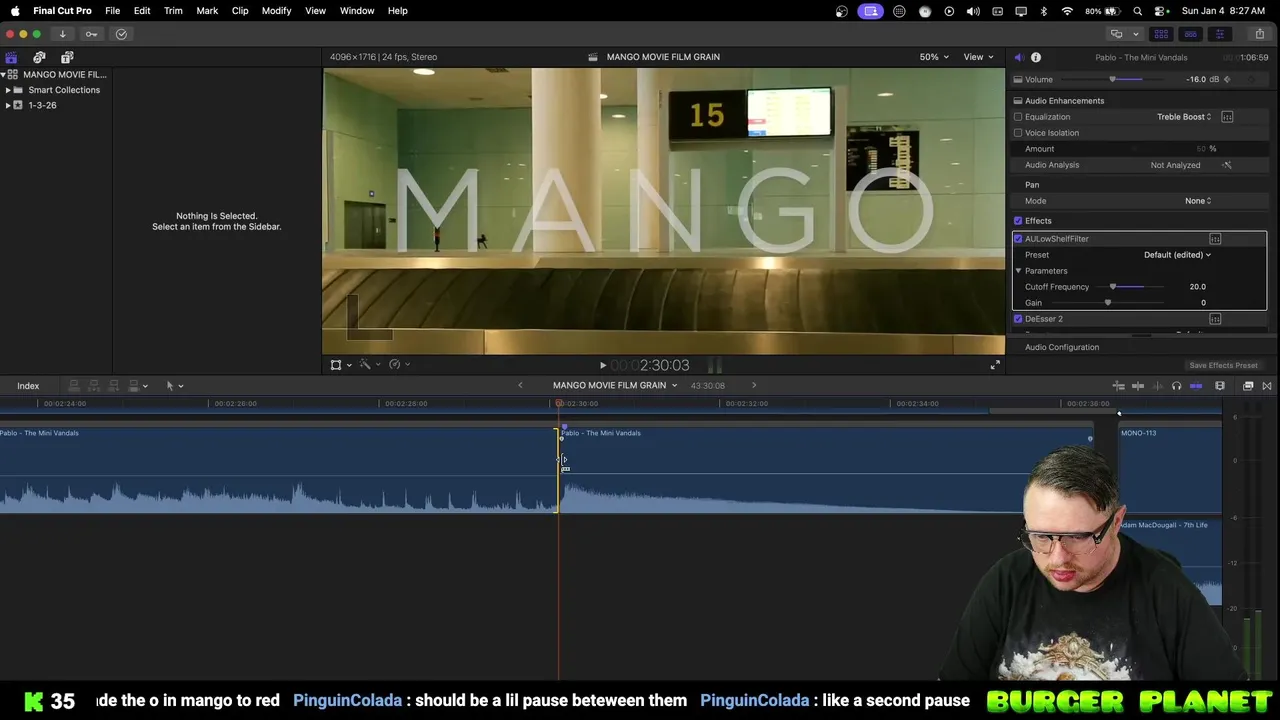The image size is (1280, 720).
Task: Play the viewer playback button
Action: click(603, 366)
